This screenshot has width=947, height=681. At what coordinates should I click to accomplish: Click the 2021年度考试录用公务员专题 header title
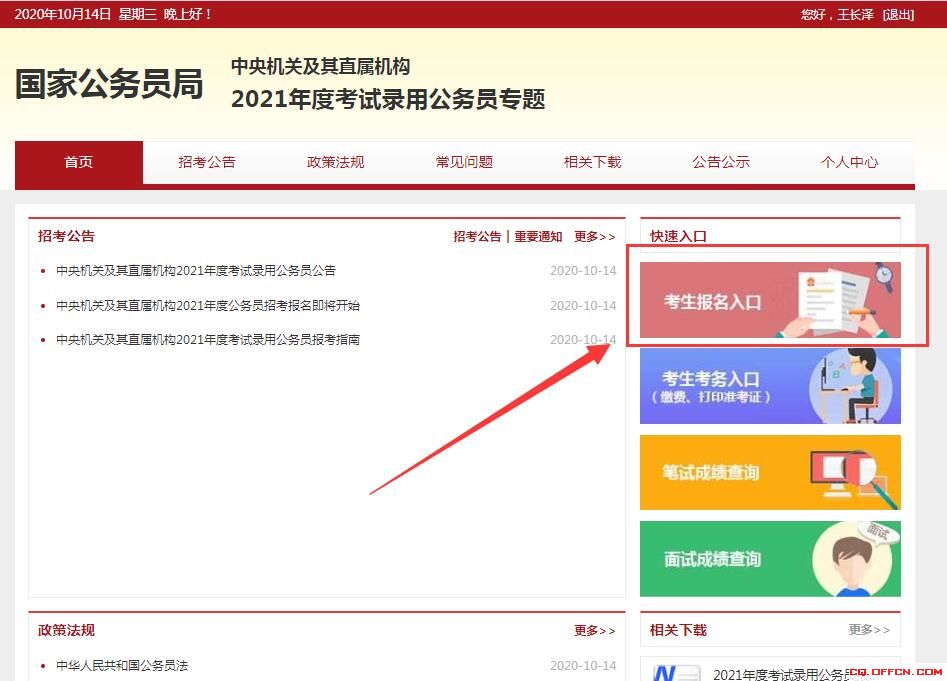[x=388, y=99]
